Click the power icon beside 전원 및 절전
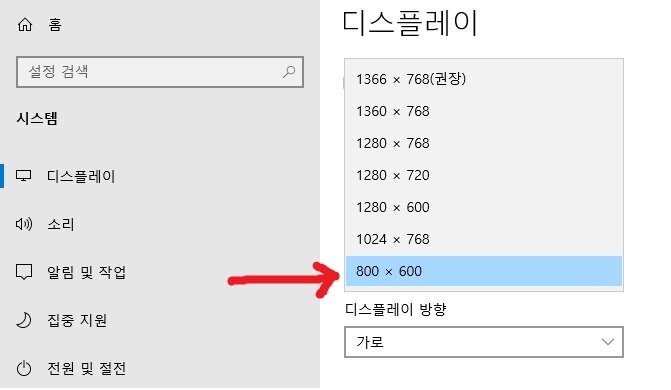Image resolution: width=671 pixels, height=390 pixels. [x=24, y=368]
